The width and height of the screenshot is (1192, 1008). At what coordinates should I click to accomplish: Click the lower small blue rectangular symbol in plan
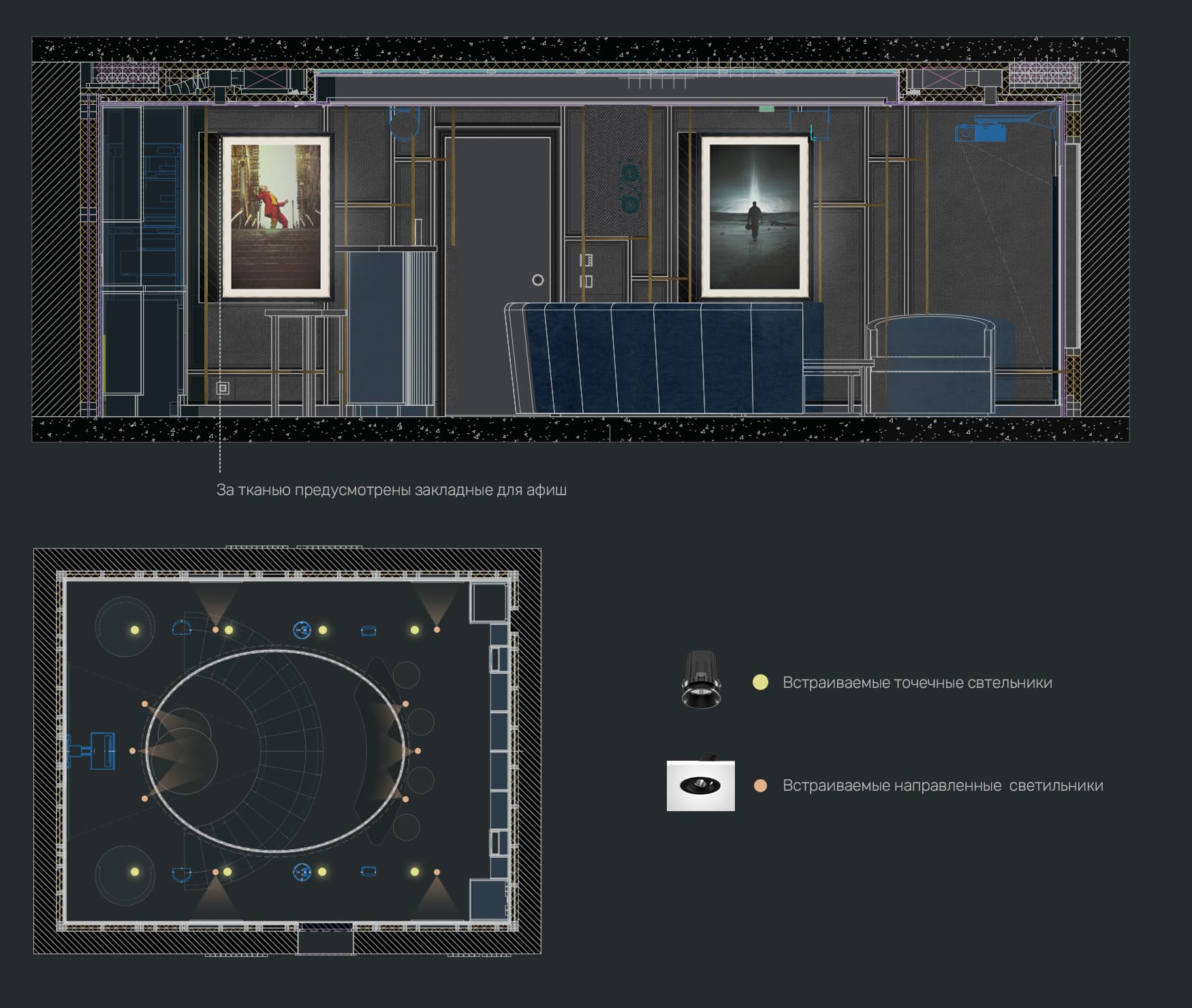tap(368, 871)
